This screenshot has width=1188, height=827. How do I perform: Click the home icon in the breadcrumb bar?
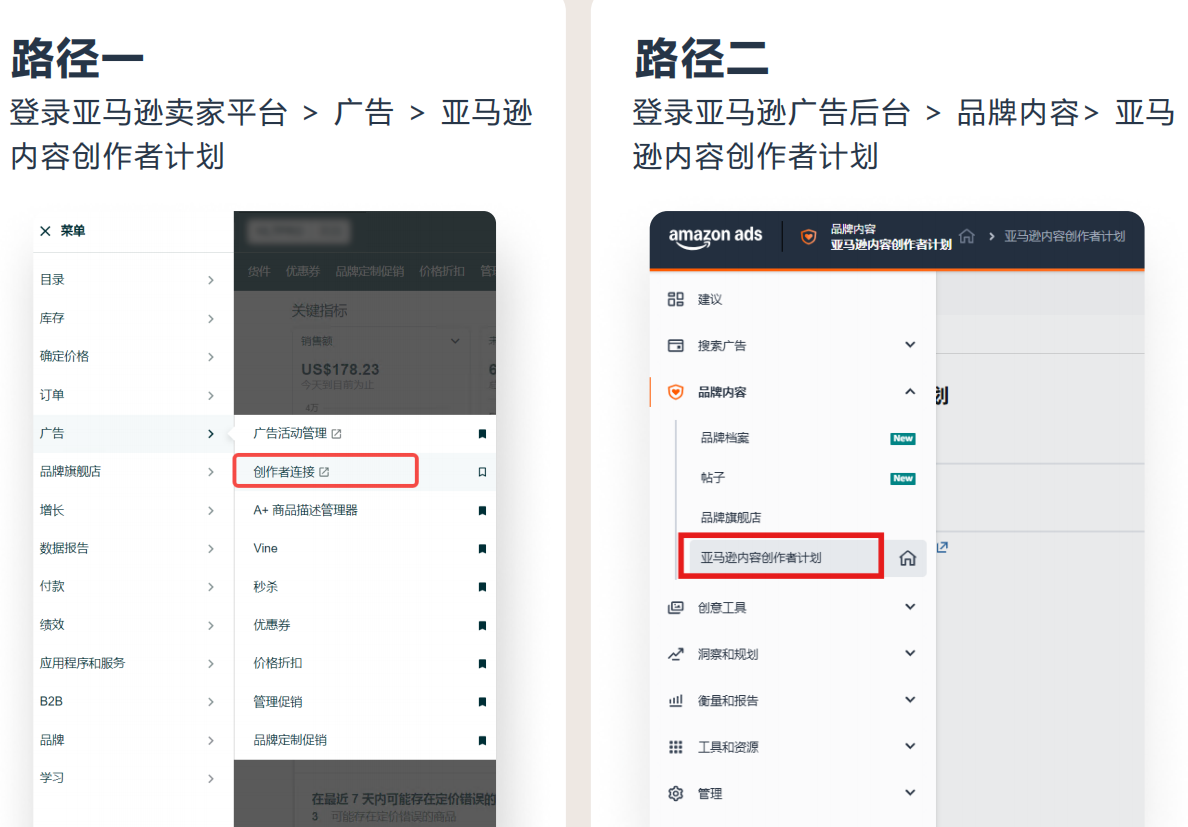pos(966,238)
